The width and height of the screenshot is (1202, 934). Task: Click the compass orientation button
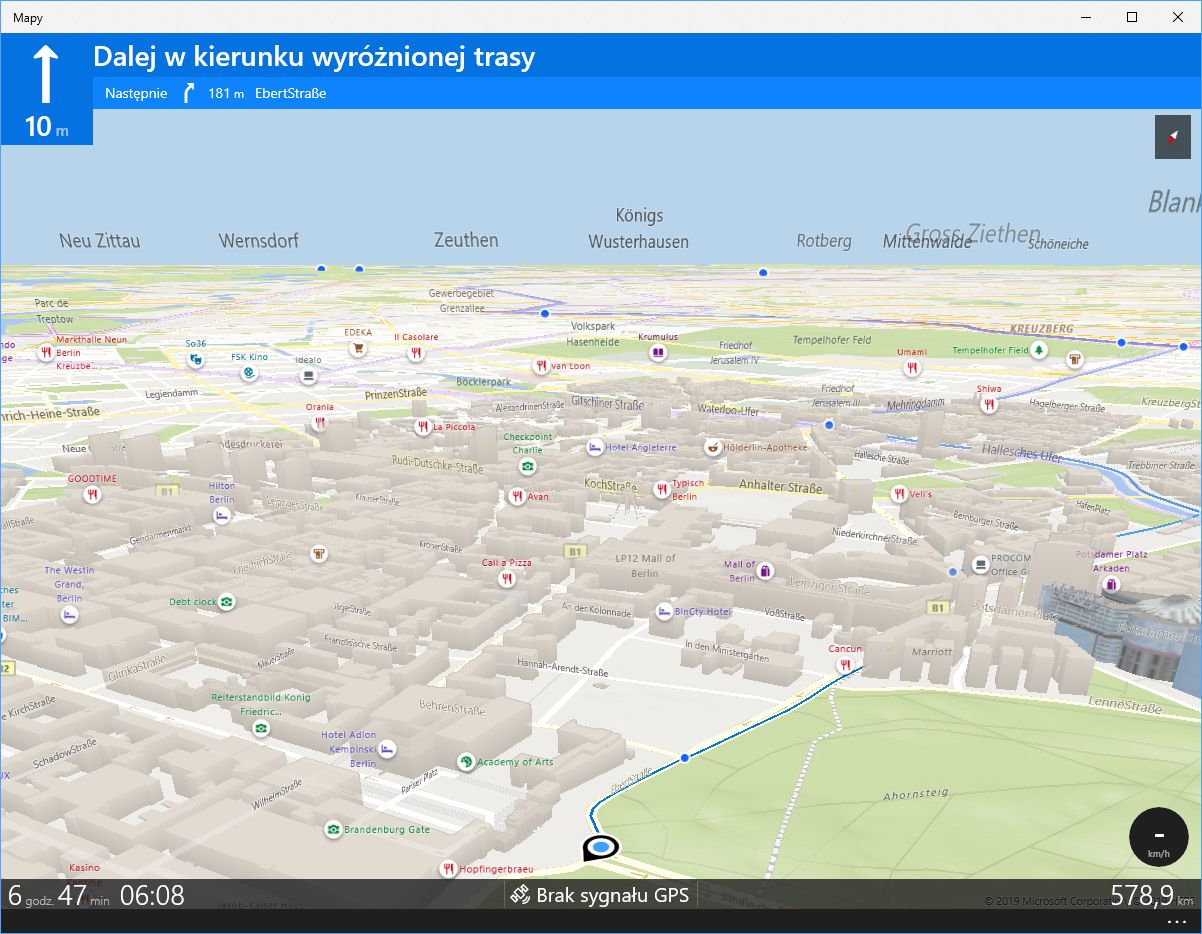1173,136
